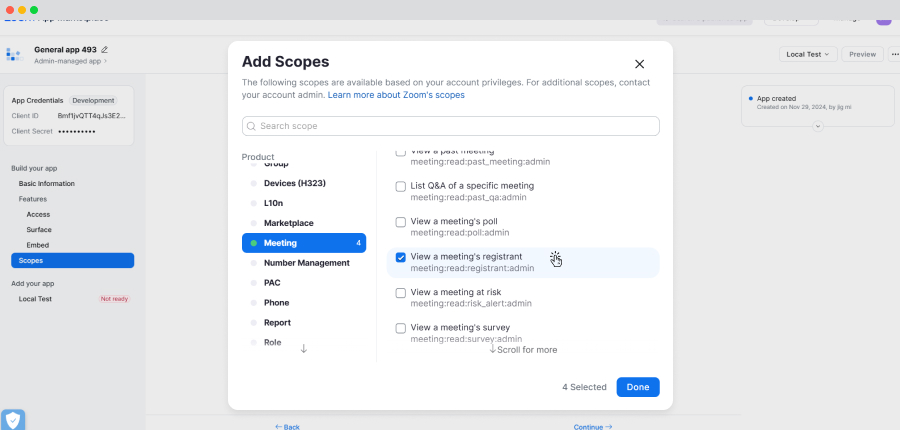Click the Client ID value
The image size is (900, 430).
tap(92, 116)
